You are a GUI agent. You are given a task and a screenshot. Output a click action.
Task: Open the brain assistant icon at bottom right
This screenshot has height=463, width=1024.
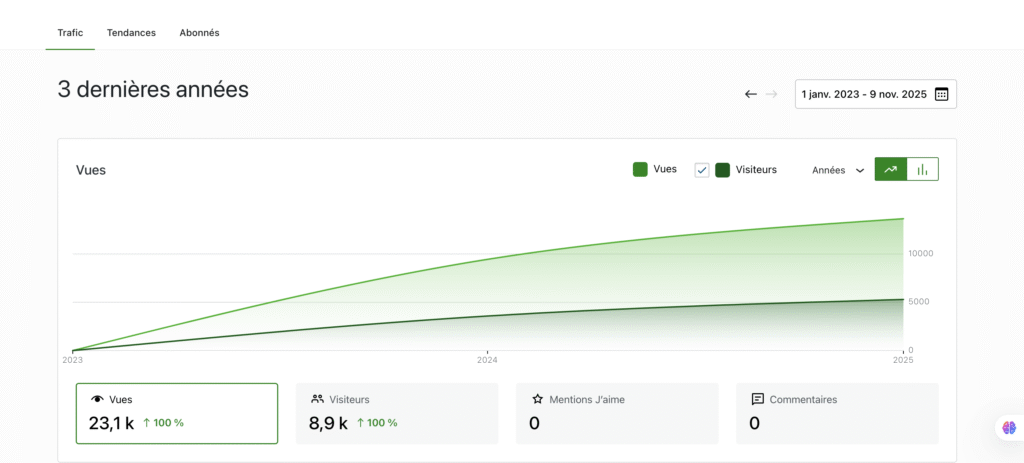click(1009, 427)
